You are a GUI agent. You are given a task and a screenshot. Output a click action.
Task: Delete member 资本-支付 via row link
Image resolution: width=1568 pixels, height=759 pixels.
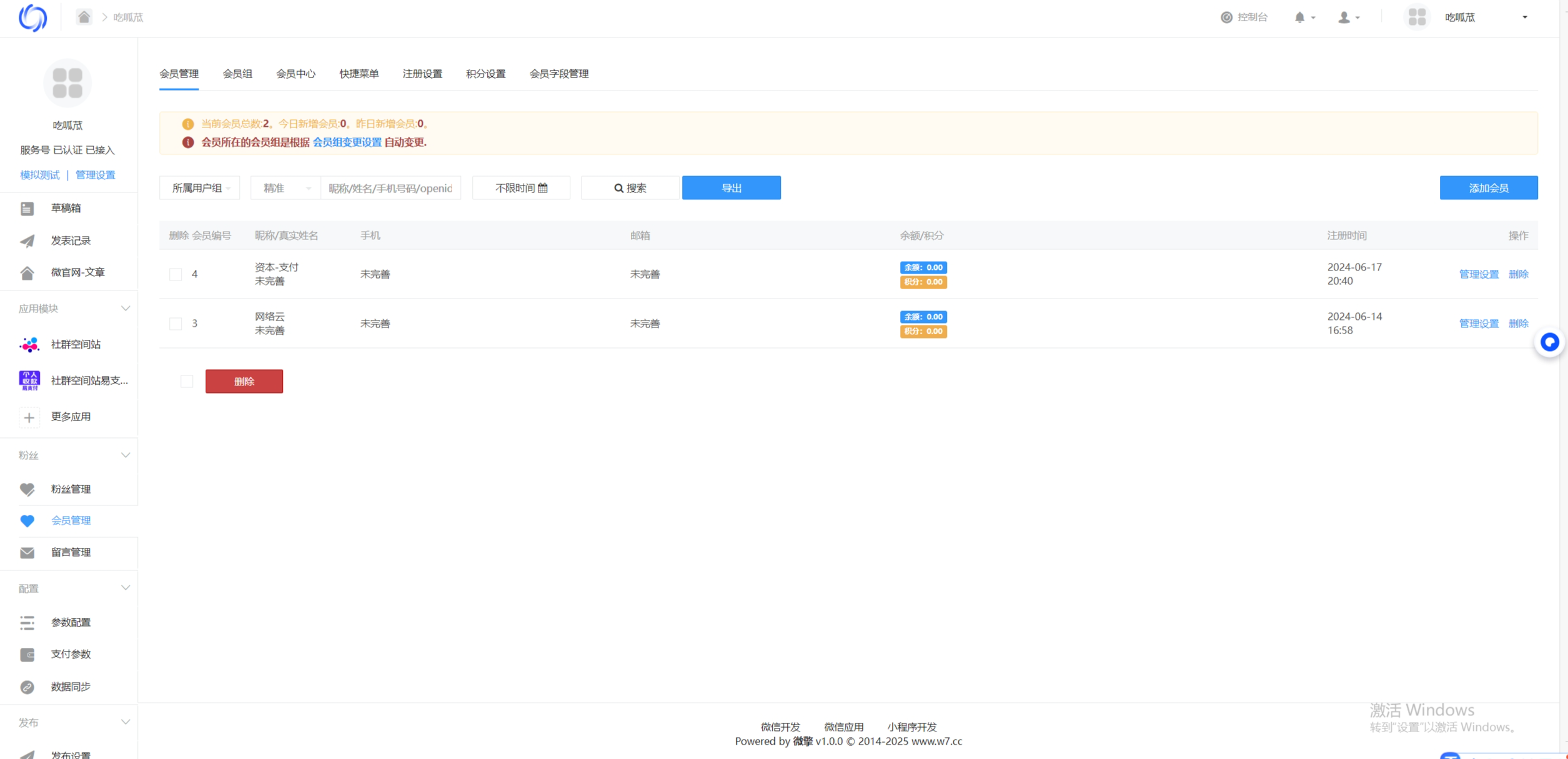coord(1518,274)
